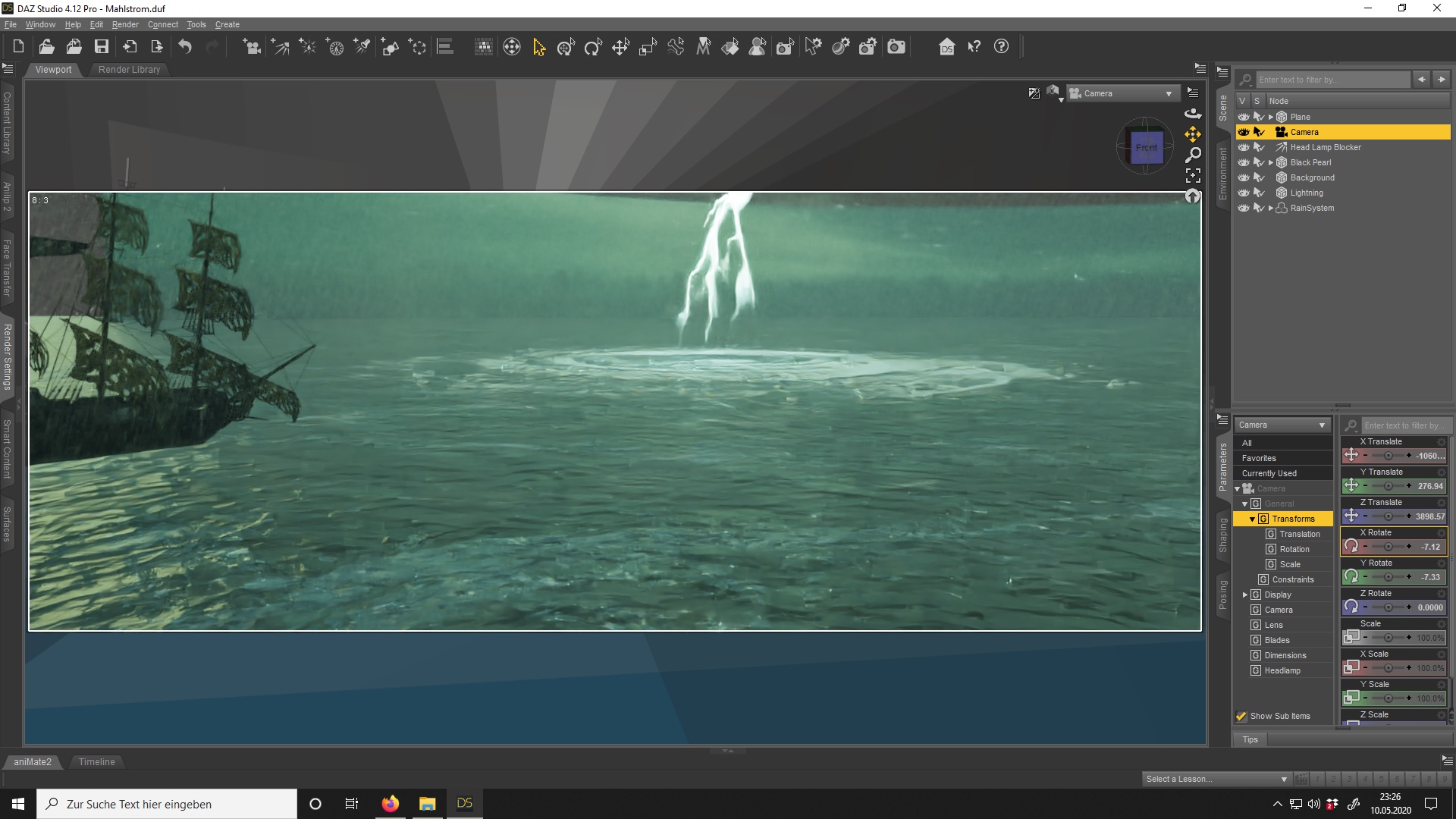1456x819 pixels.
Task: Select the Translate tool icon
Action: (x=620, y=47)
